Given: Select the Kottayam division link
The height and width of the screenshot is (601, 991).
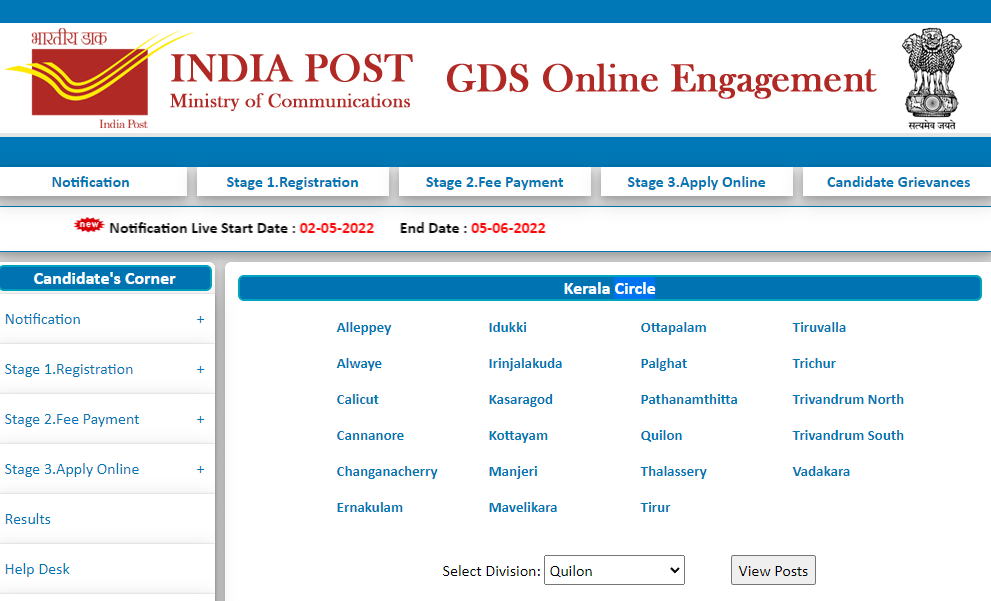Looking at the screenshot, I should [518, 436].
